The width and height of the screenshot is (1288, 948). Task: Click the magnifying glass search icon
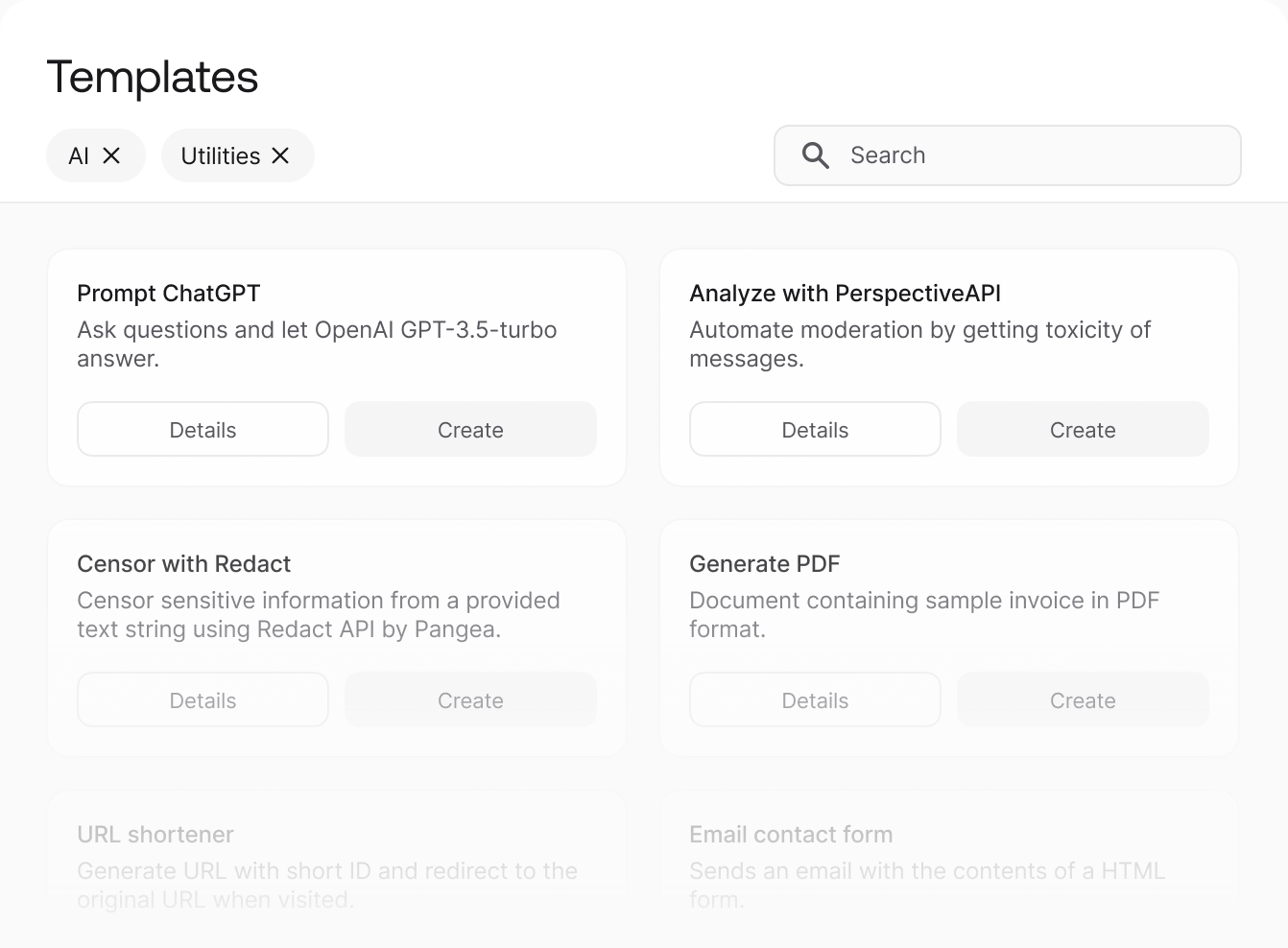[x=815, y=155]
